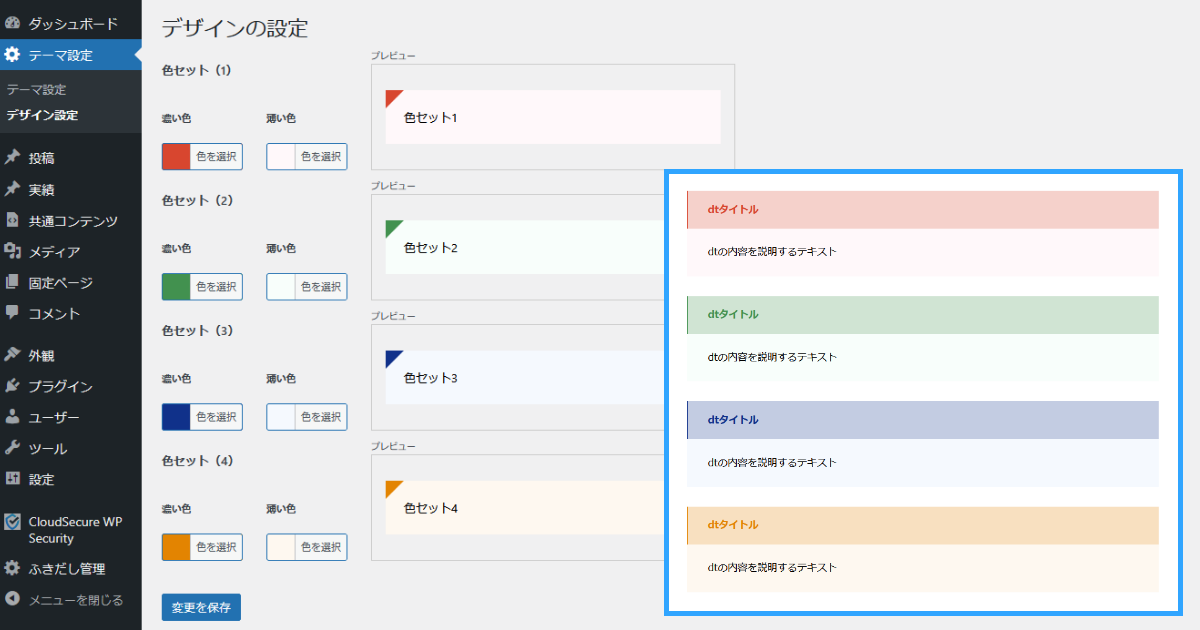Click the テーマ設定 gear icon
The image size is (1200, 630).
pyautogui.click(x=13, y=55)
